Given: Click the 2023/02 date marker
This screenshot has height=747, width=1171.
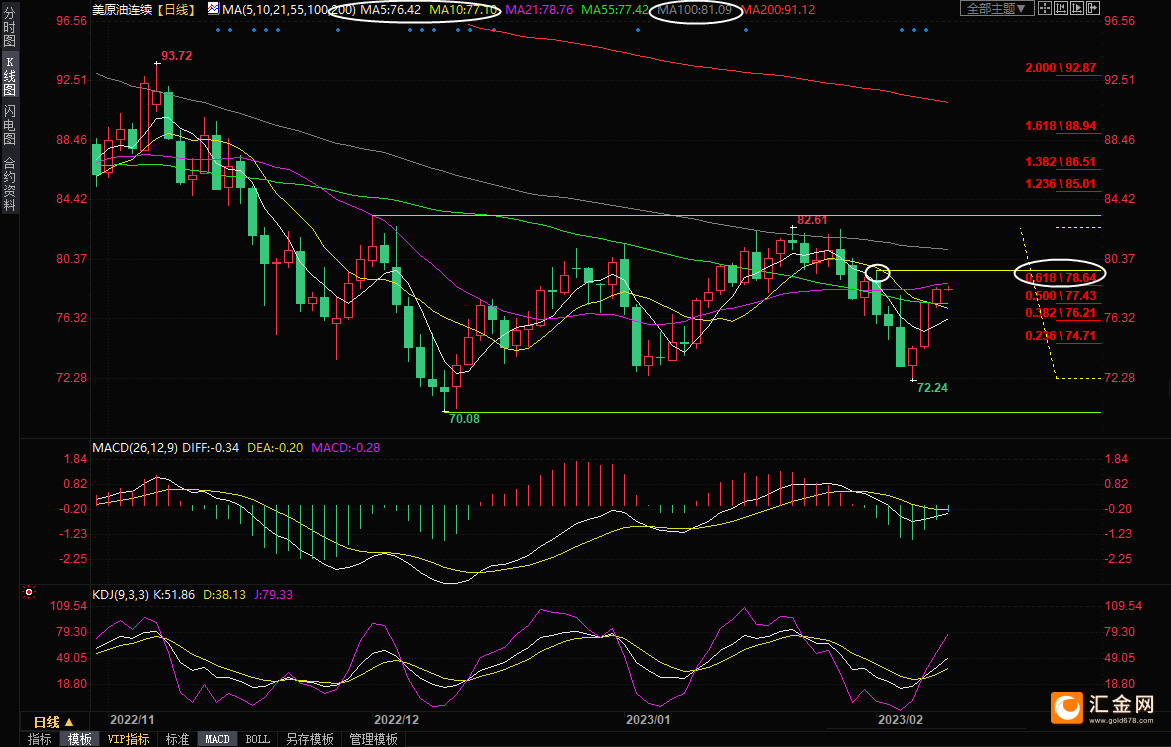Looking at the screenshot, I should (x=900, y=719).
